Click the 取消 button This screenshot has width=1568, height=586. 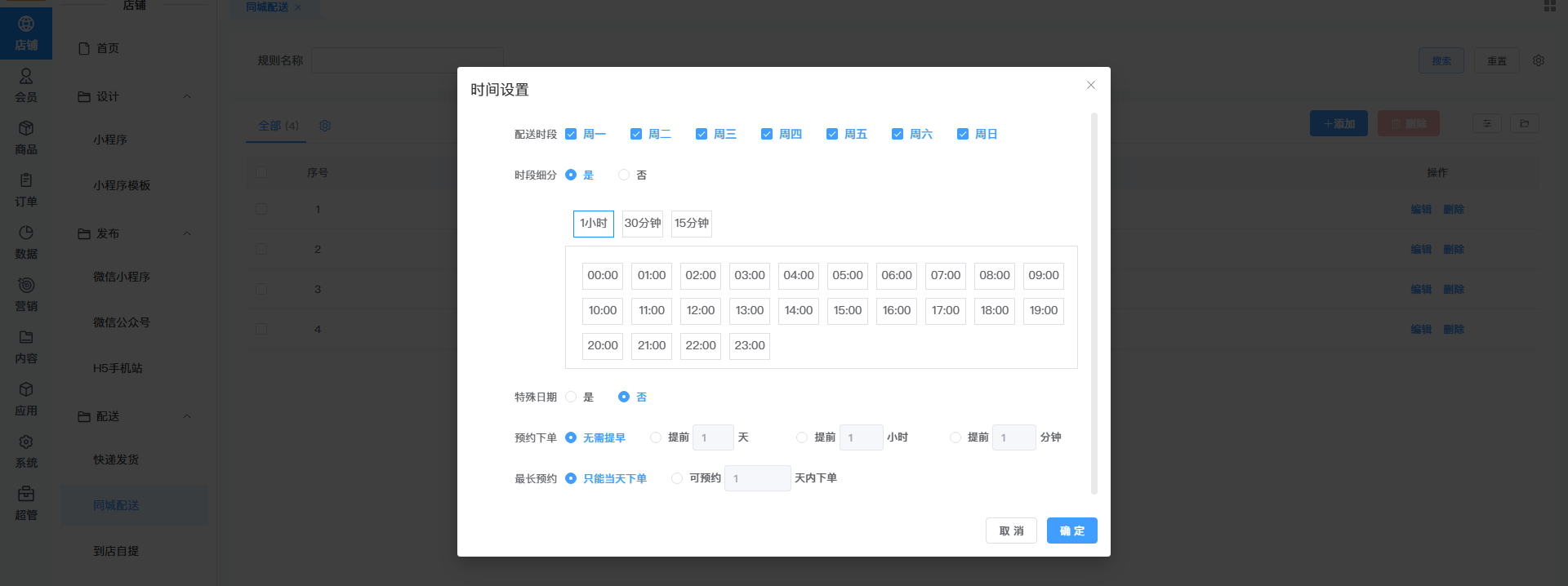click(1011, 531)
